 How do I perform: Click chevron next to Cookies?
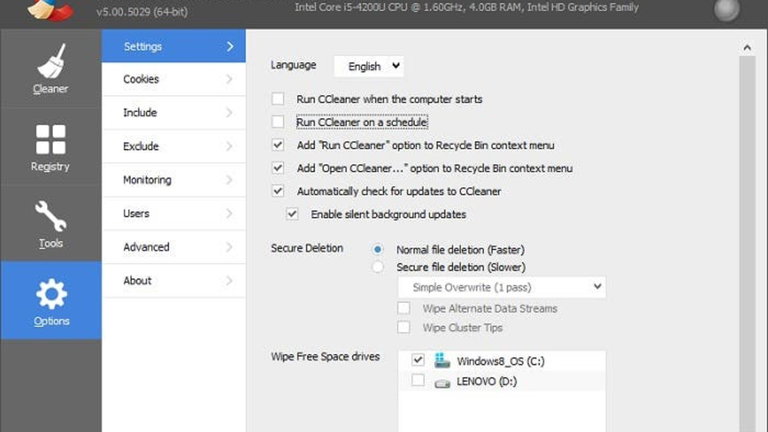[229, 79]
